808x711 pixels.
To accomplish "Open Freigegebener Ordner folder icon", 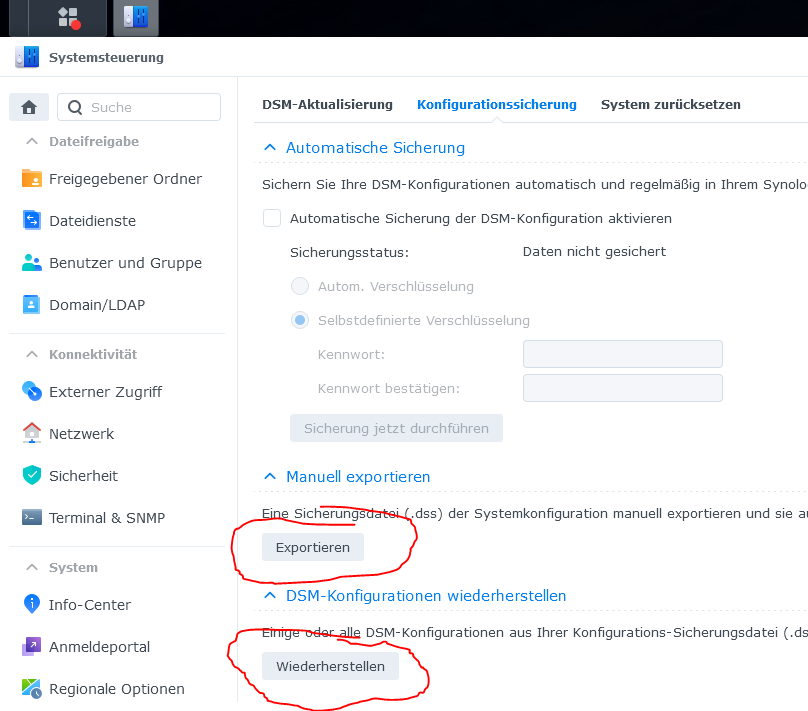I will click(32, 179).
